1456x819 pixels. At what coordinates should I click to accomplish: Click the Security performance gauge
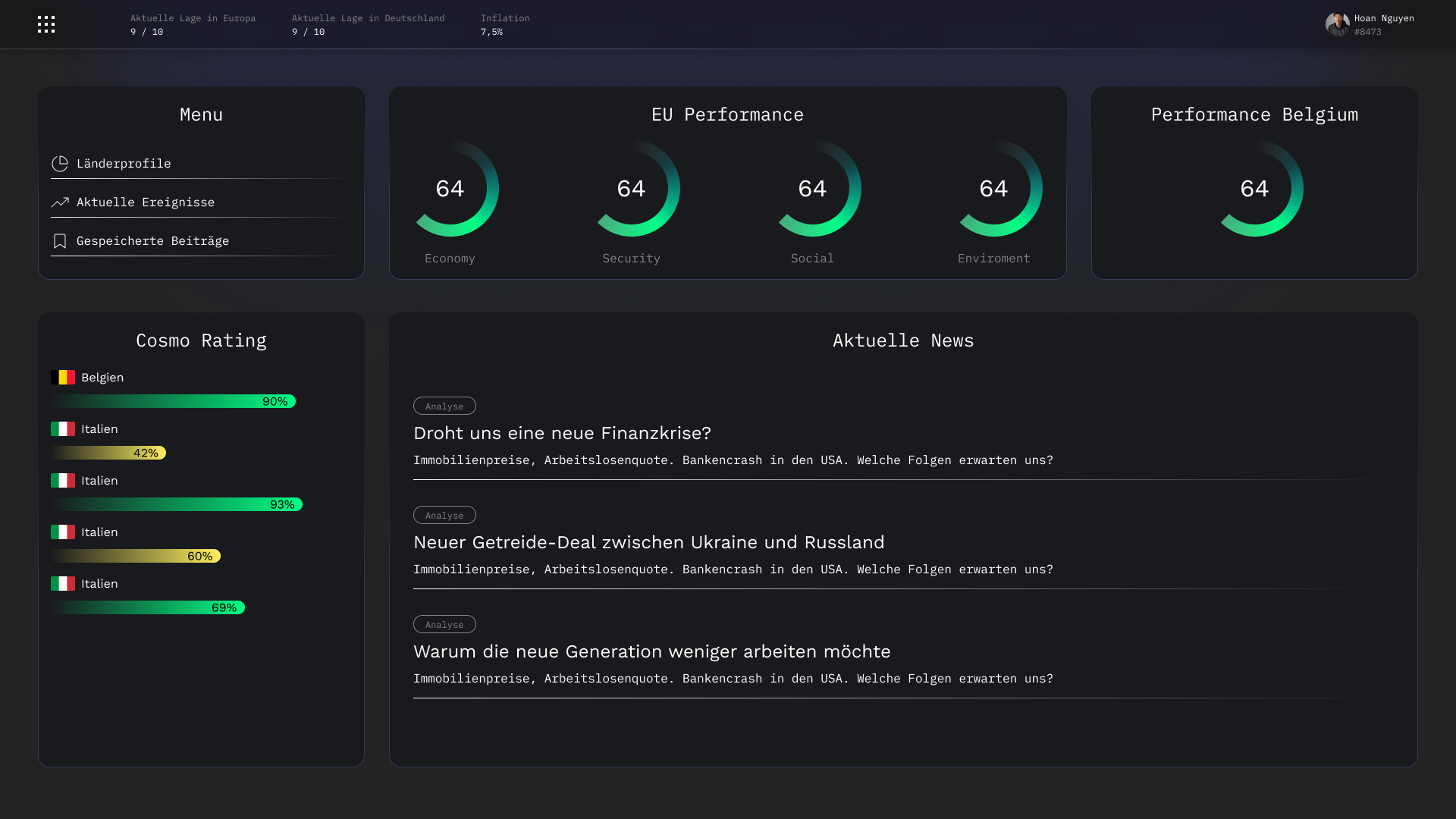click(x=632, y=189)
